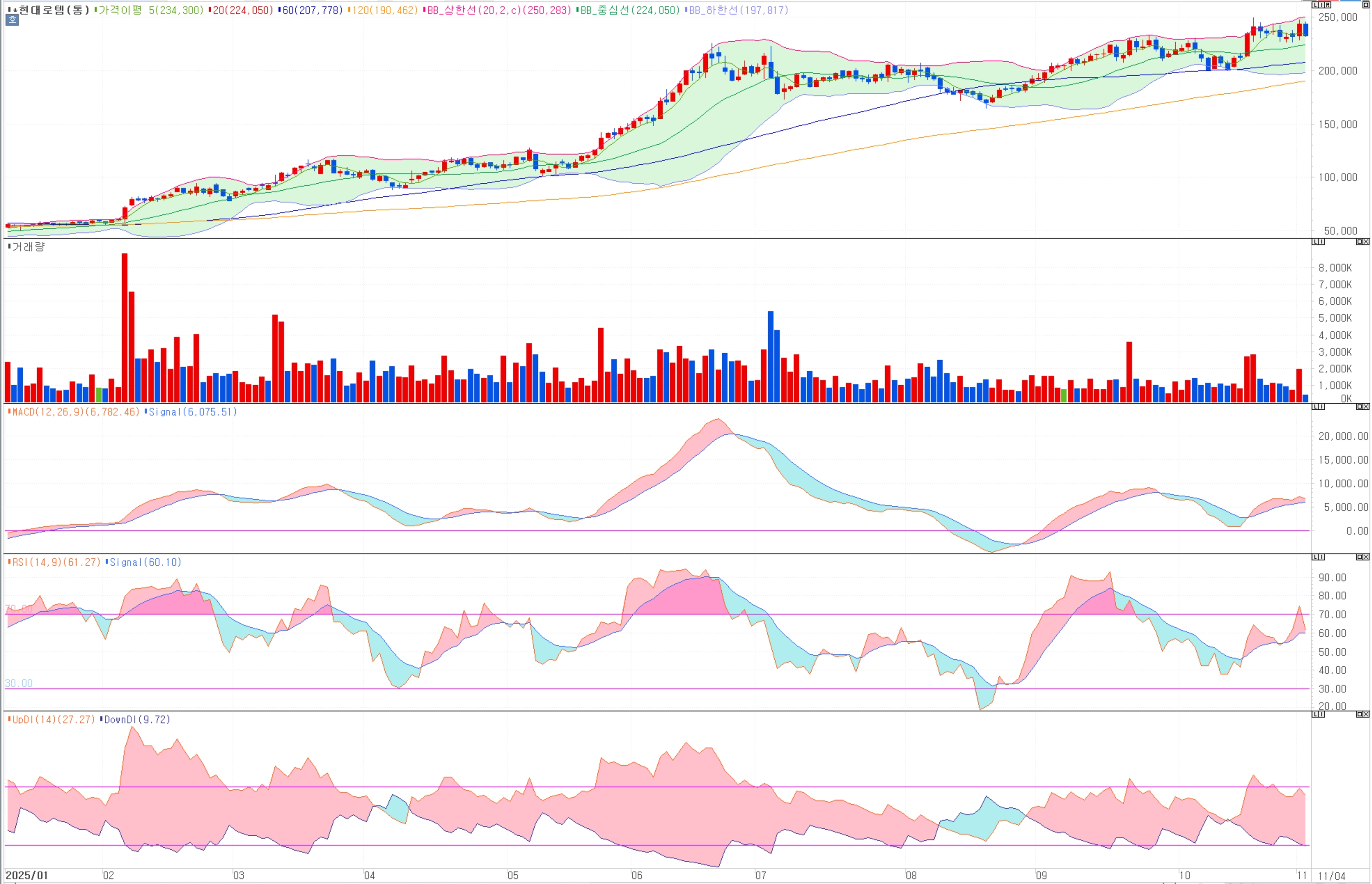Select the UpDI(14) indicator label
The width and height of the screenshot is (1372, 884).
point(53,719)
